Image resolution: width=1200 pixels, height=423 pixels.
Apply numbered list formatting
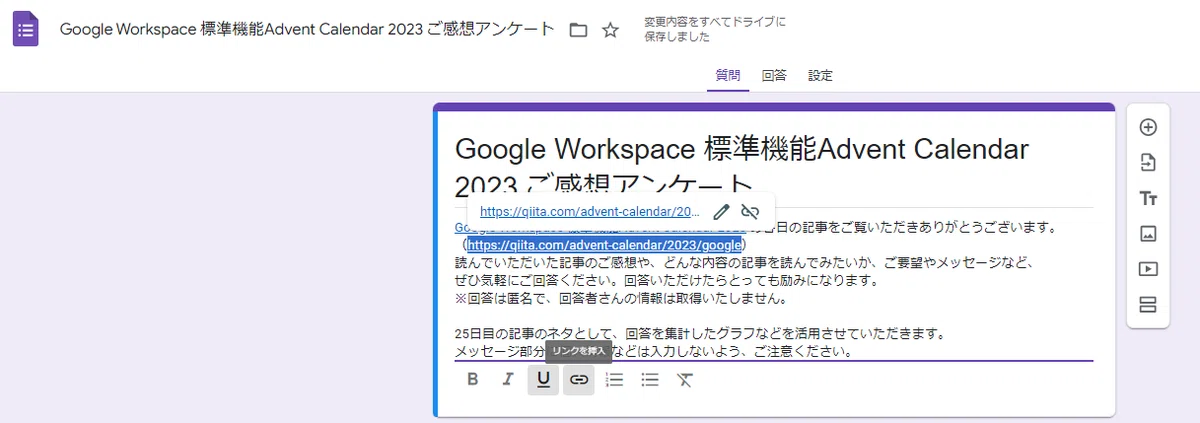[x=615, y=379]
